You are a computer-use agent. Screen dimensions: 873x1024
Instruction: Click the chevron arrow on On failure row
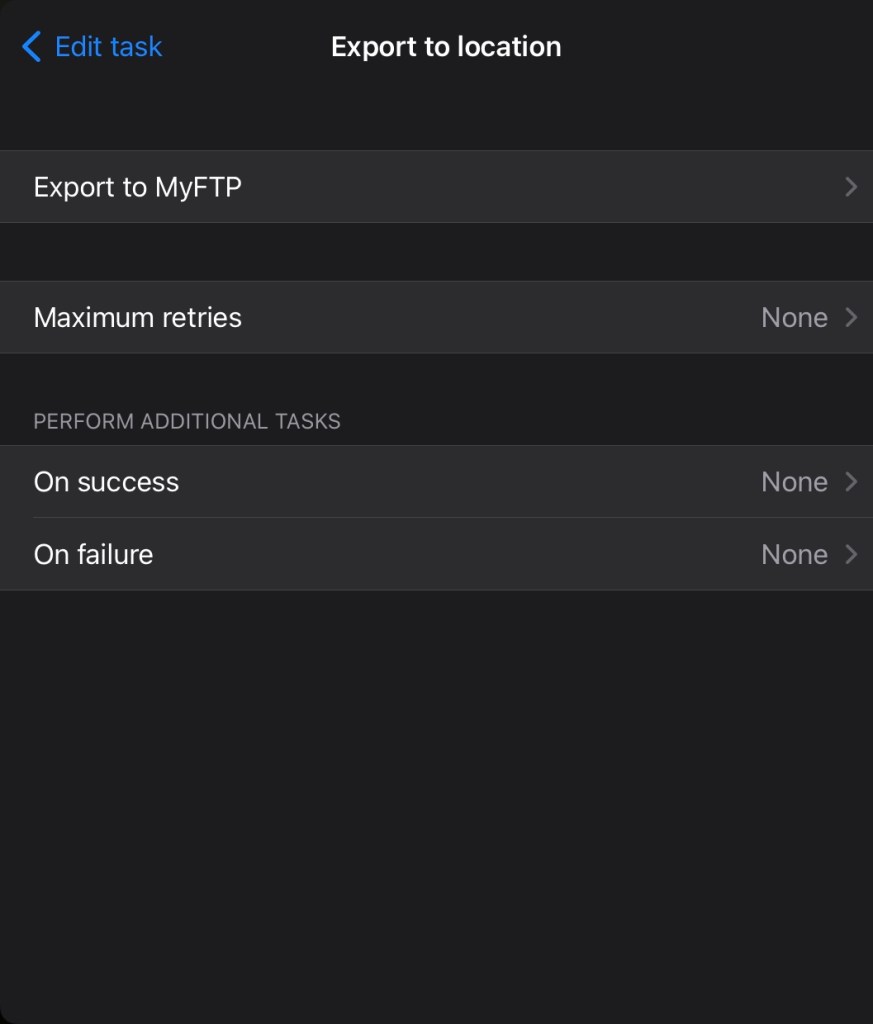[851, 554]
